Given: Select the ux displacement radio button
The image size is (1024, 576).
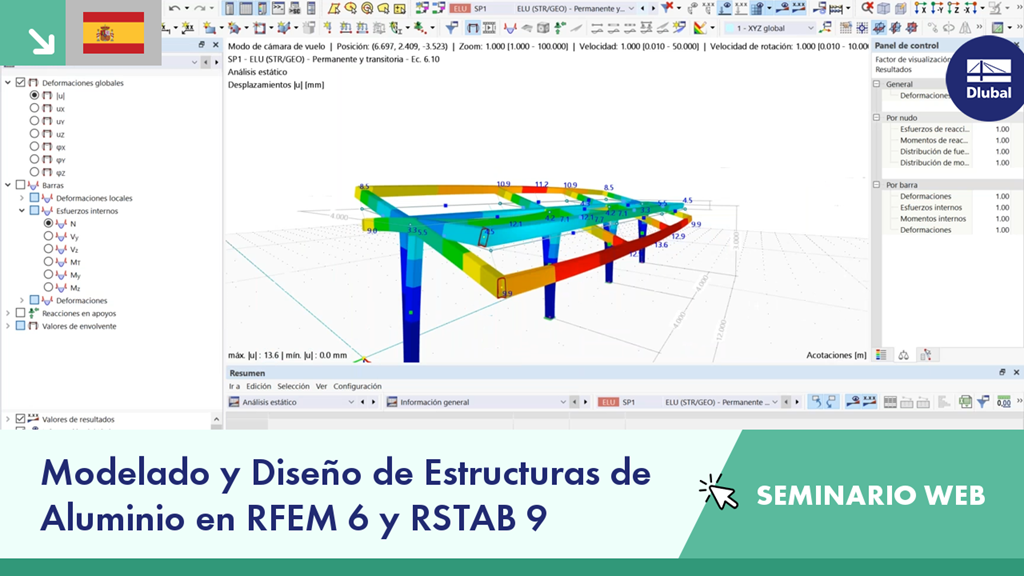Looking at the screenshot, I should (x=35, y=108).
